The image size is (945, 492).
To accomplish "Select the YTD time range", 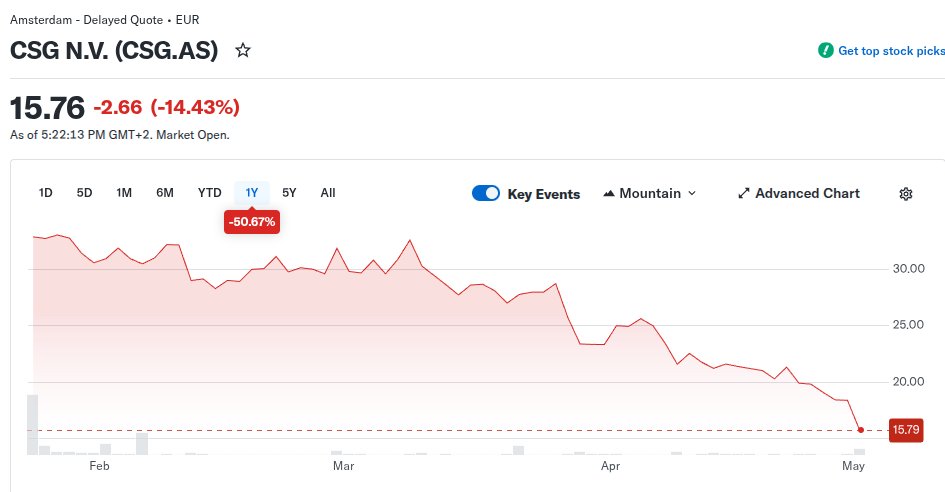I will pyautogui.click(x=210, y=193).
